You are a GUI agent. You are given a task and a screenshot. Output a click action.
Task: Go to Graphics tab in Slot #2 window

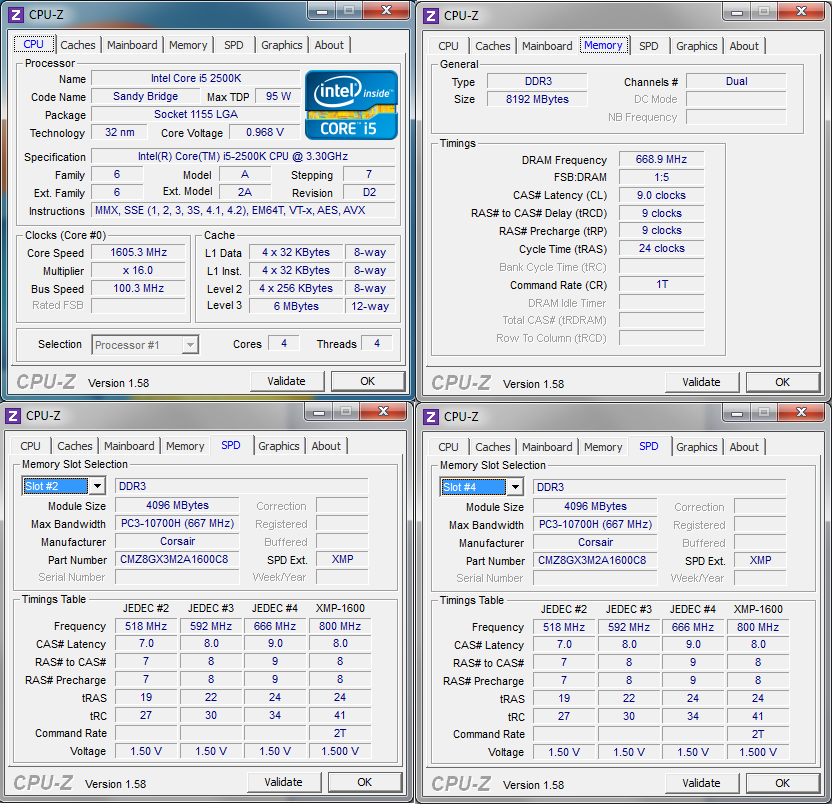(278, 446)
